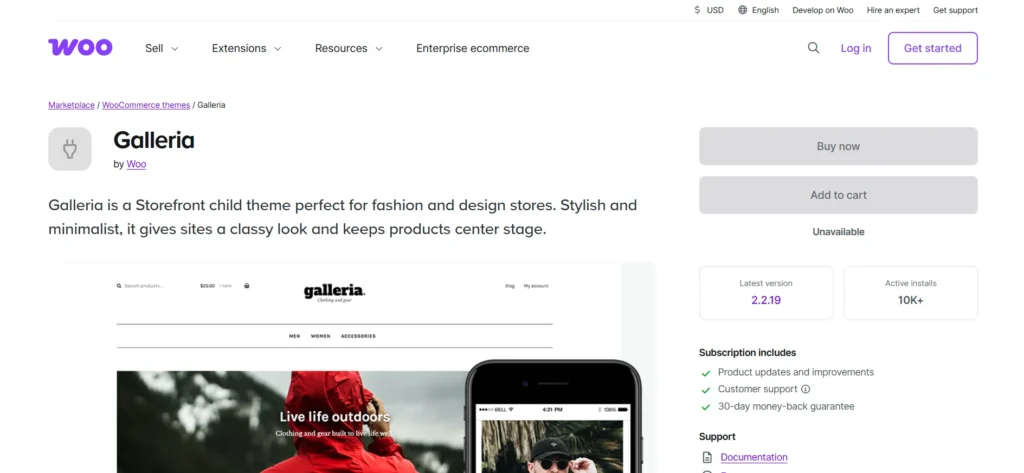Viewport: 1024px width, 473px height.
Task: Open Enterprise ecommerce menu item
Action: (x=473, y=48)
